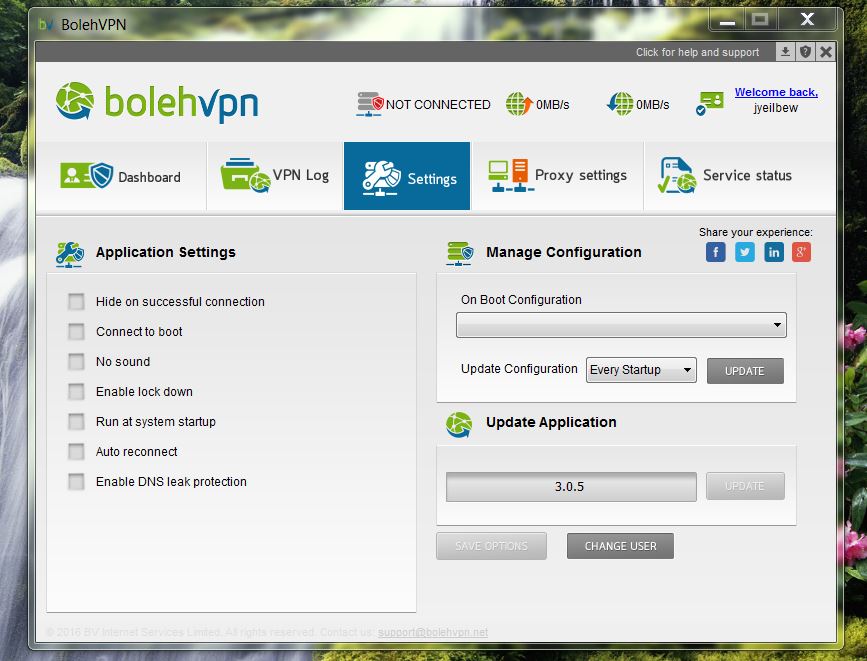The image size is (867, 661).
Task: Enable the Auto reconnect checkbox
Action: (x=76, y=451)
